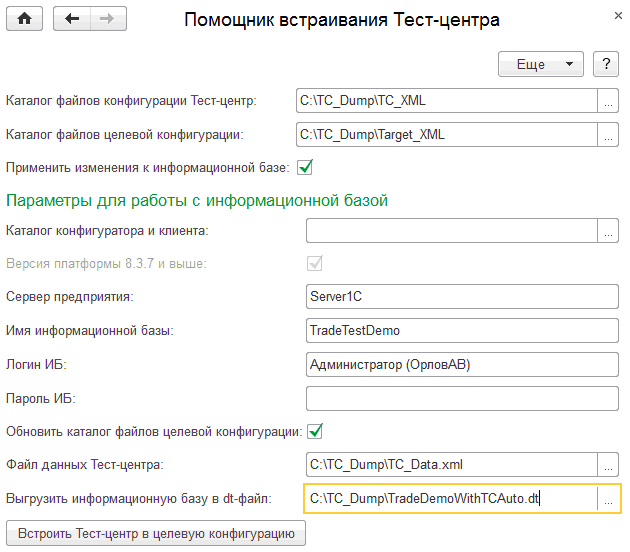The width and height of the screenshot is (630, 552).
Task: Navigate back with the left arrow
Action: tap(72, 18)
